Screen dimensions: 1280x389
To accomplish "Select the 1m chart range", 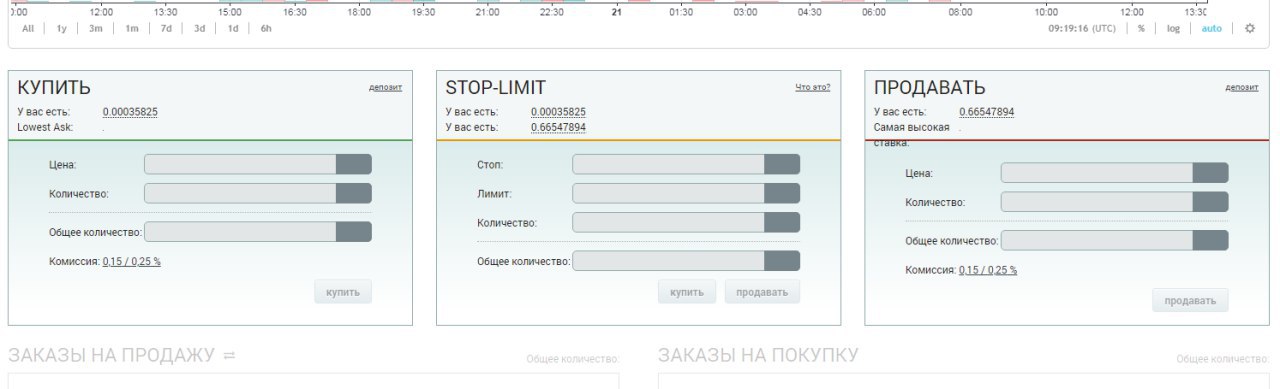I will (x=132, y=28).
